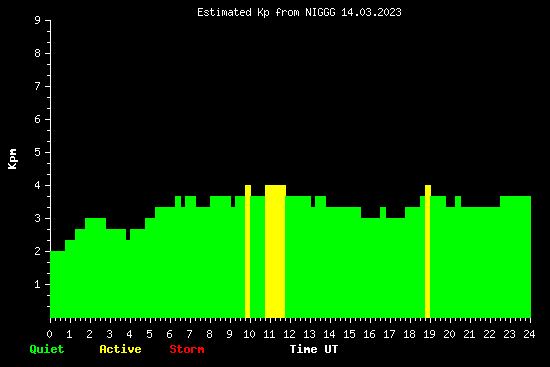
Task: Click the time-axis label '21'
Action: tap(469, 334)
